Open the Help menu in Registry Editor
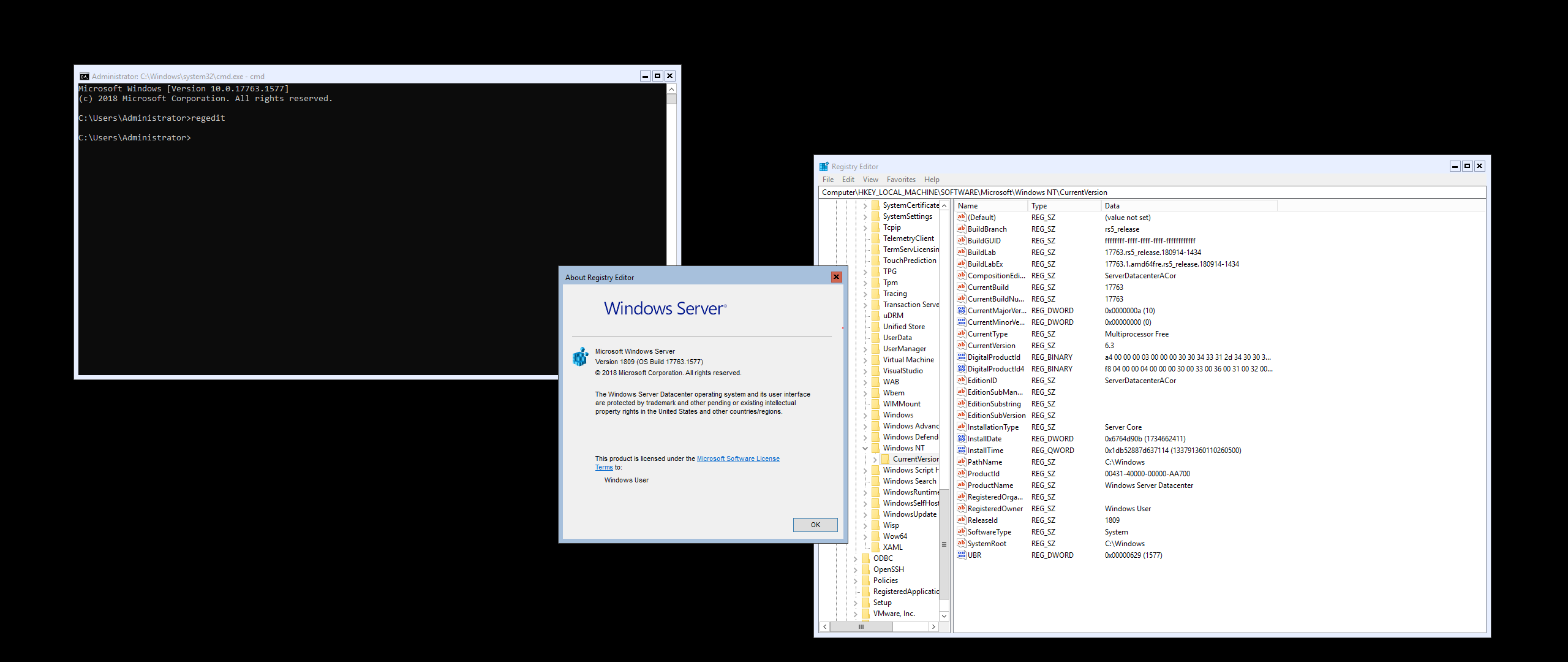 coord(932,180)
